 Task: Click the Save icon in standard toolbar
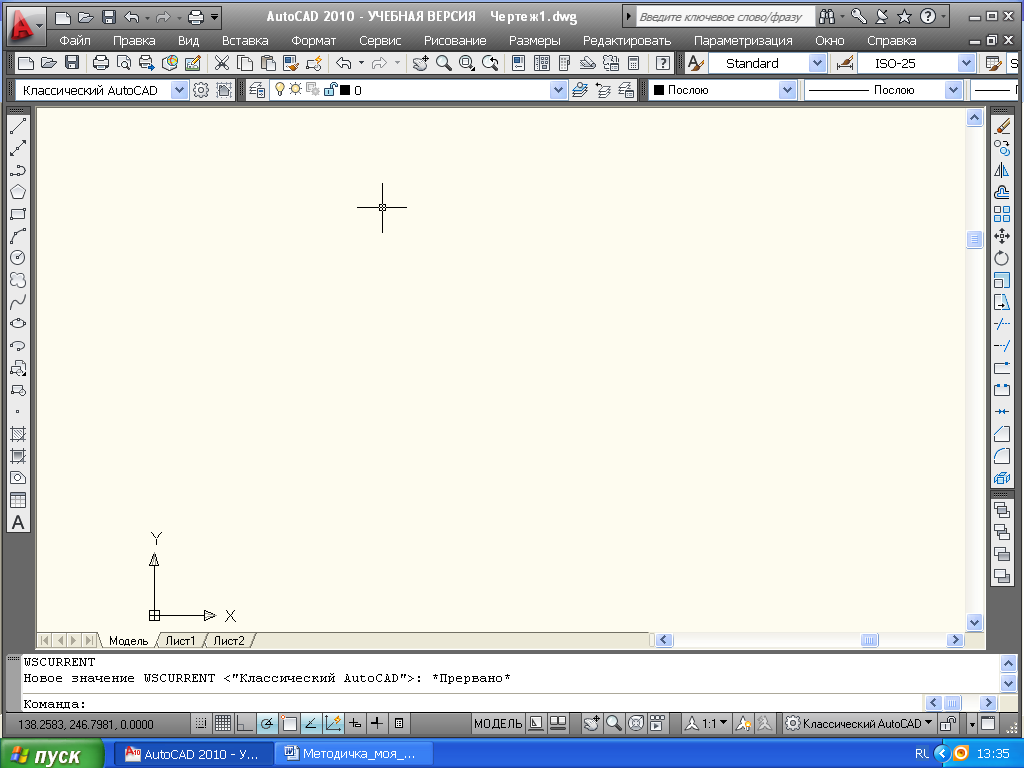coord(72,63)
